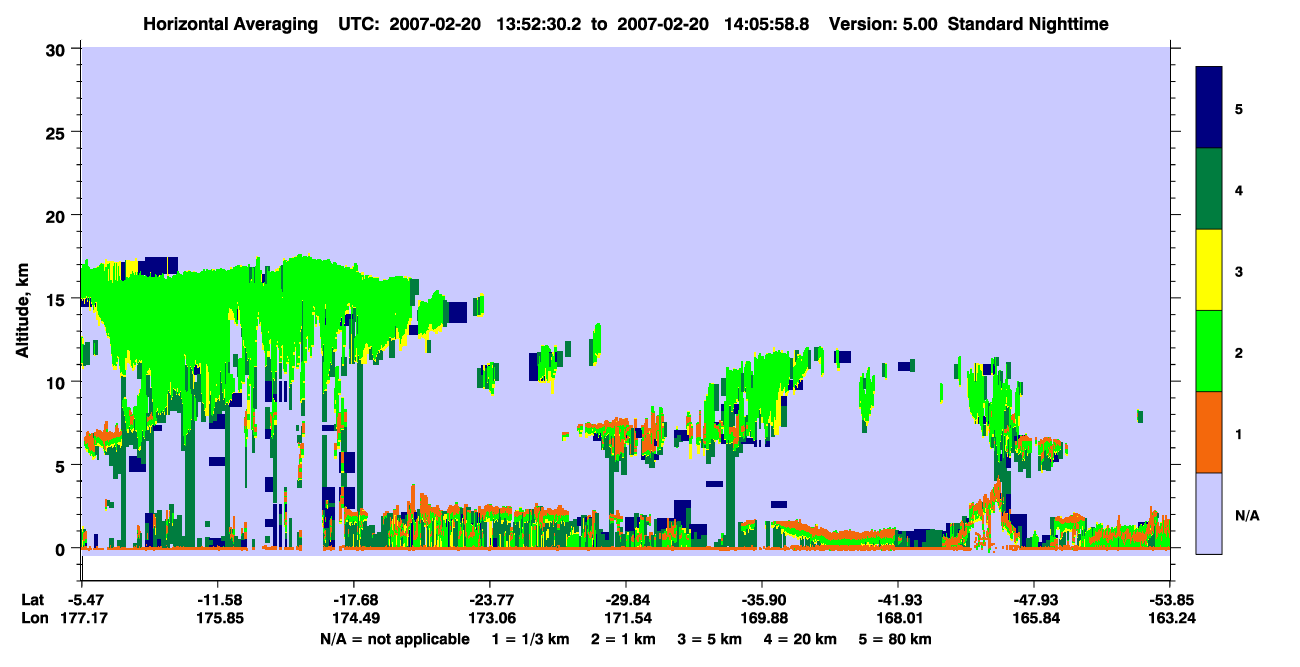The width and height of the screenshot is (1300, 667).
Task: Click longitude value '173.06'
Action: pyautogui.click(x=490, y=618)
